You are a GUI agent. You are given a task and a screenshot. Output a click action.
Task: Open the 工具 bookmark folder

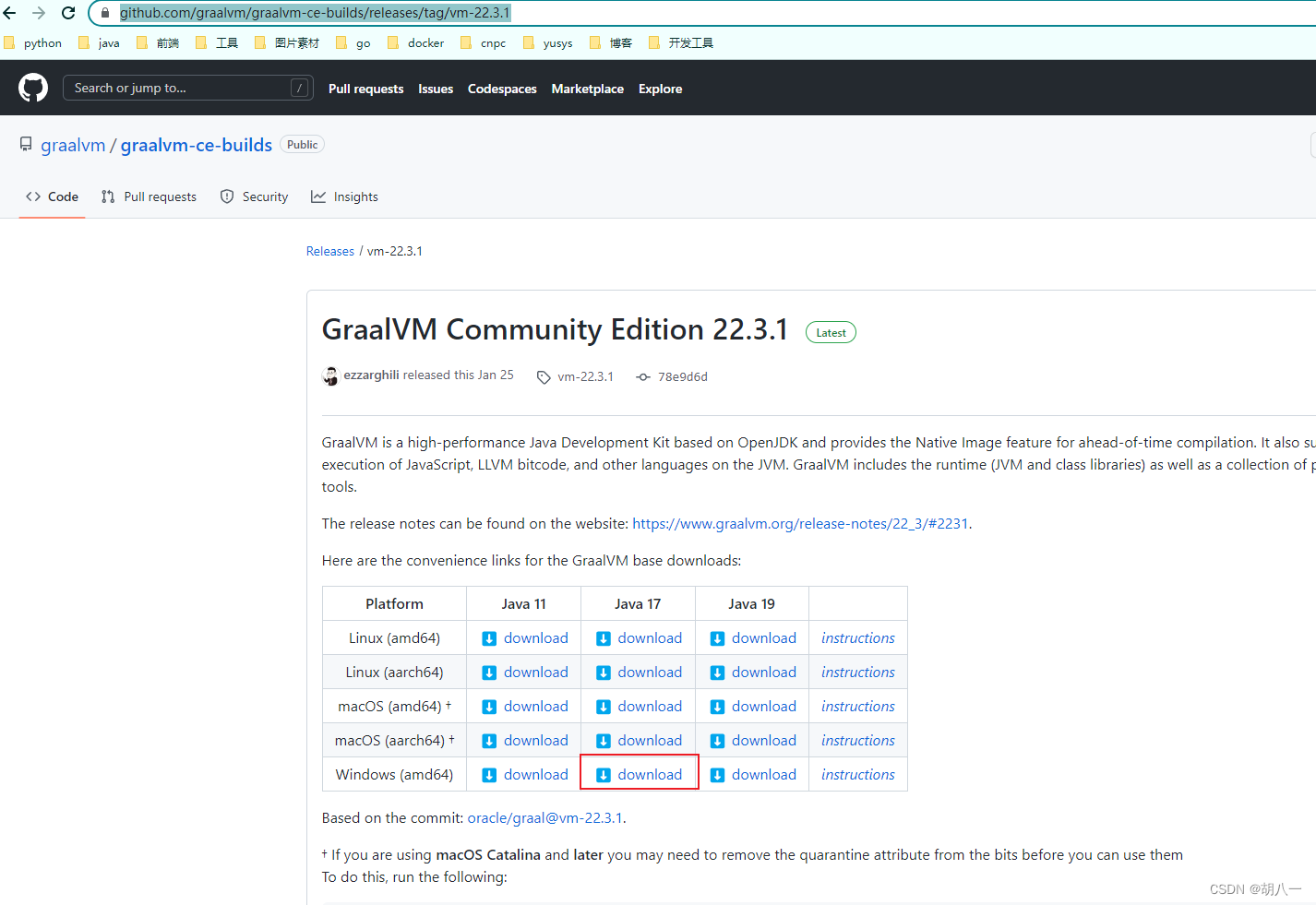click(217, 43)
